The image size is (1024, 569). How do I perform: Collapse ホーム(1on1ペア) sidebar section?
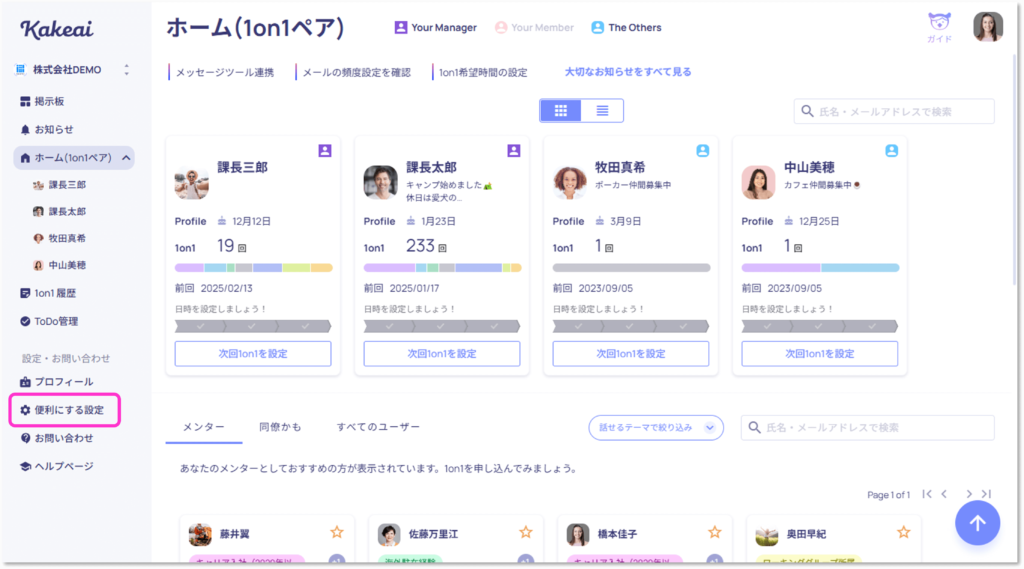126,157
